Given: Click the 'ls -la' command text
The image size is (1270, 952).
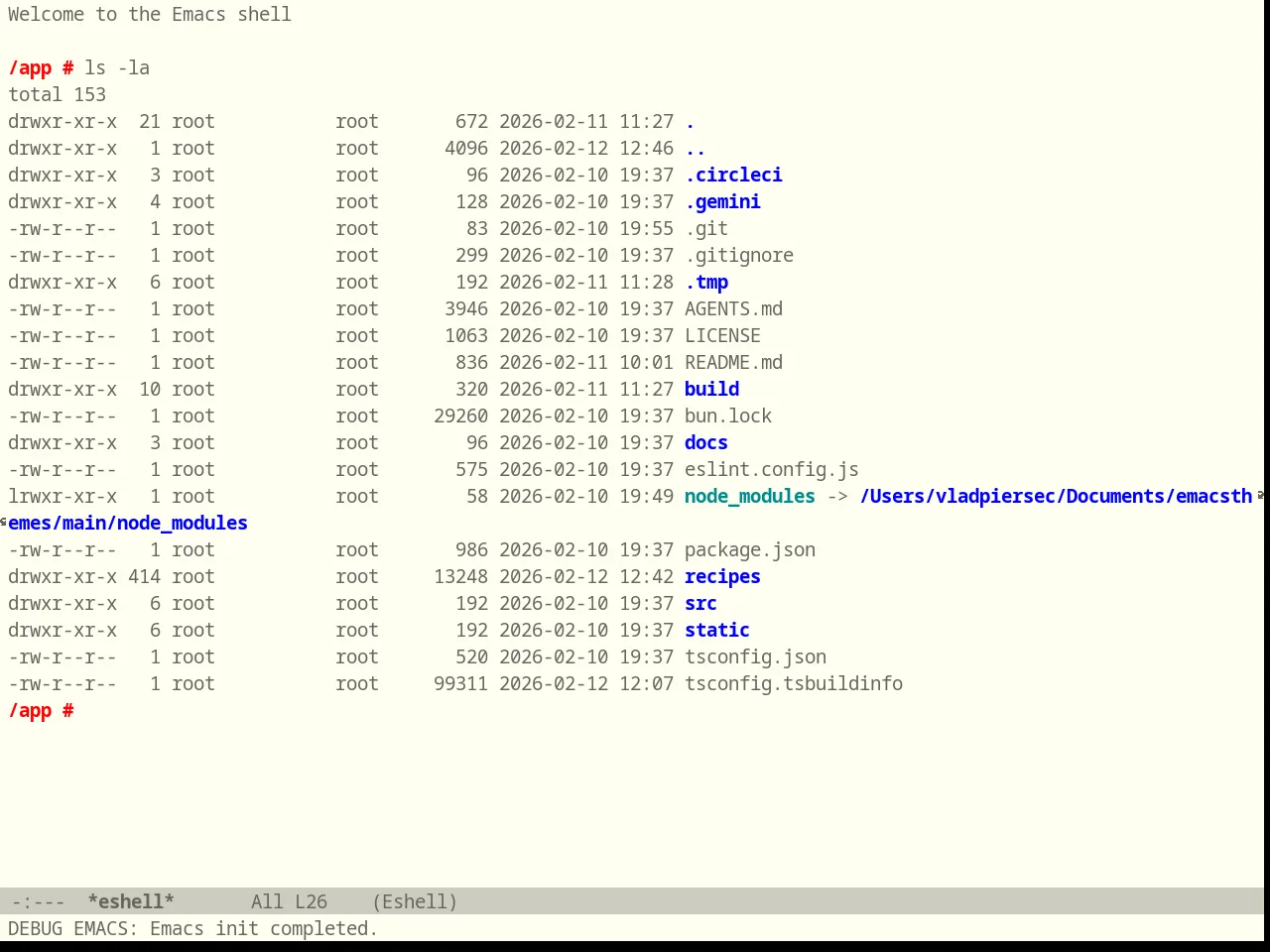Looking at the screenshot, I should tap(117, 68).
